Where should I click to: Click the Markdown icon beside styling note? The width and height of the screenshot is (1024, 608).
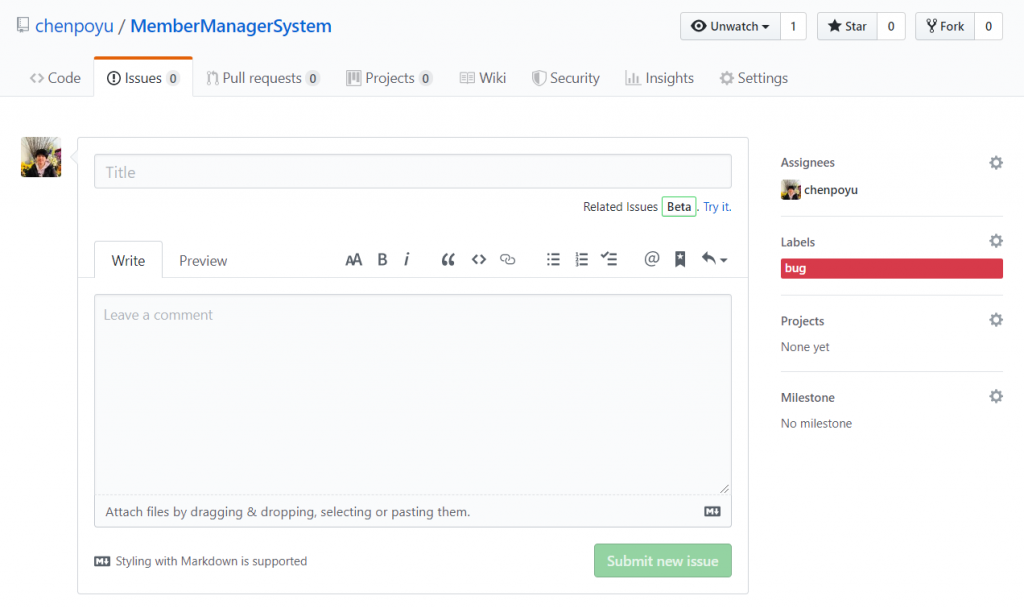(x=102, y=561)
